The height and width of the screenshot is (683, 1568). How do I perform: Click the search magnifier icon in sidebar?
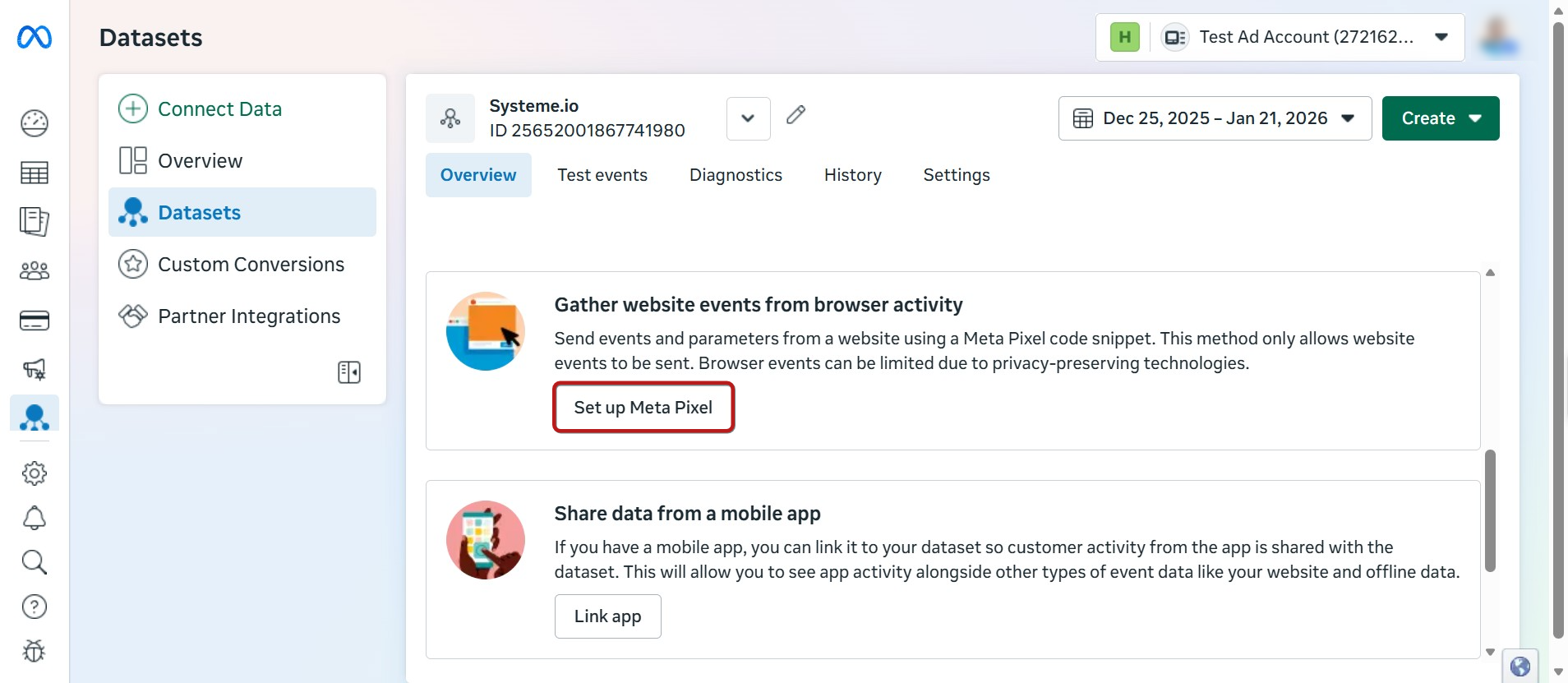click(x=35, y=562)
